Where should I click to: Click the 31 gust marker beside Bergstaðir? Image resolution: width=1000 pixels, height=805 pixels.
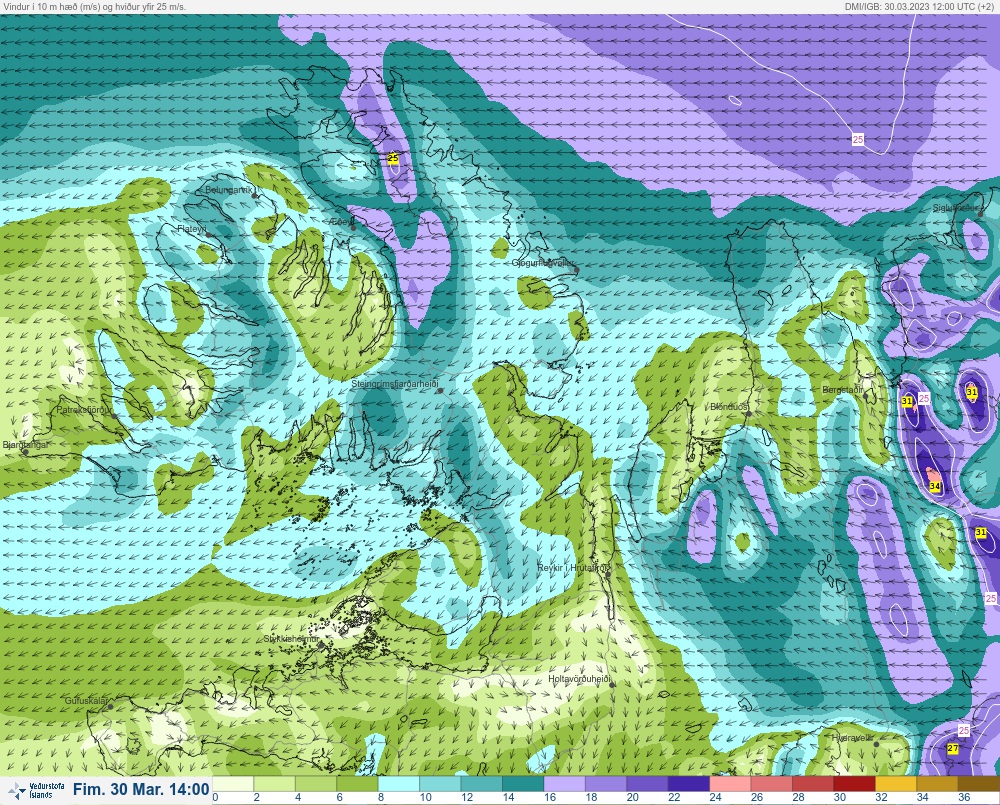click(x=907, y=401)
